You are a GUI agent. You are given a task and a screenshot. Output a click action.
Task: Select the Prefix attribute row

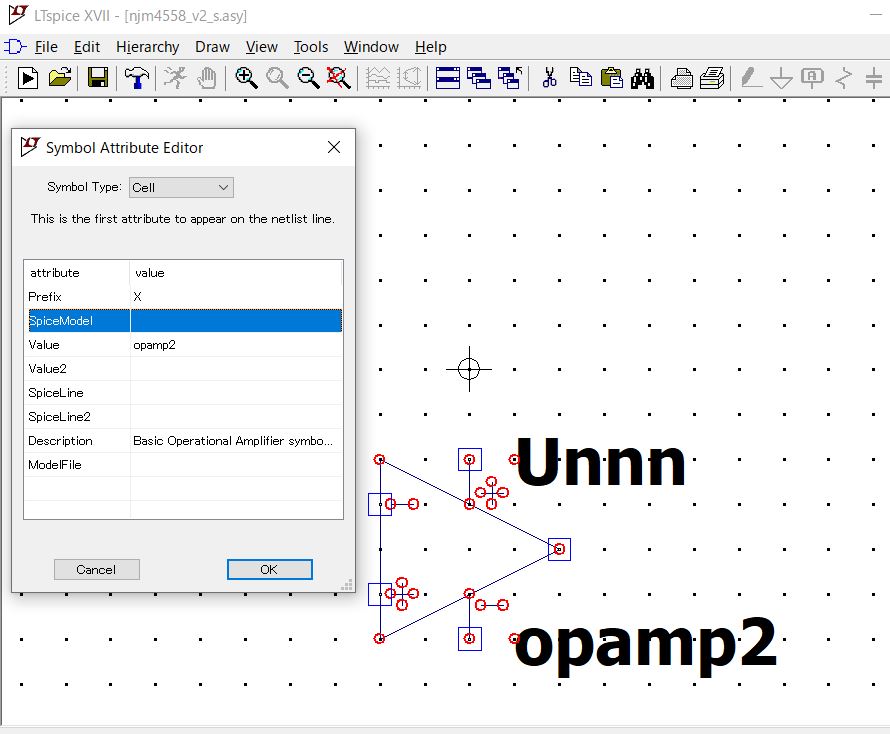(x=183, y=297)
